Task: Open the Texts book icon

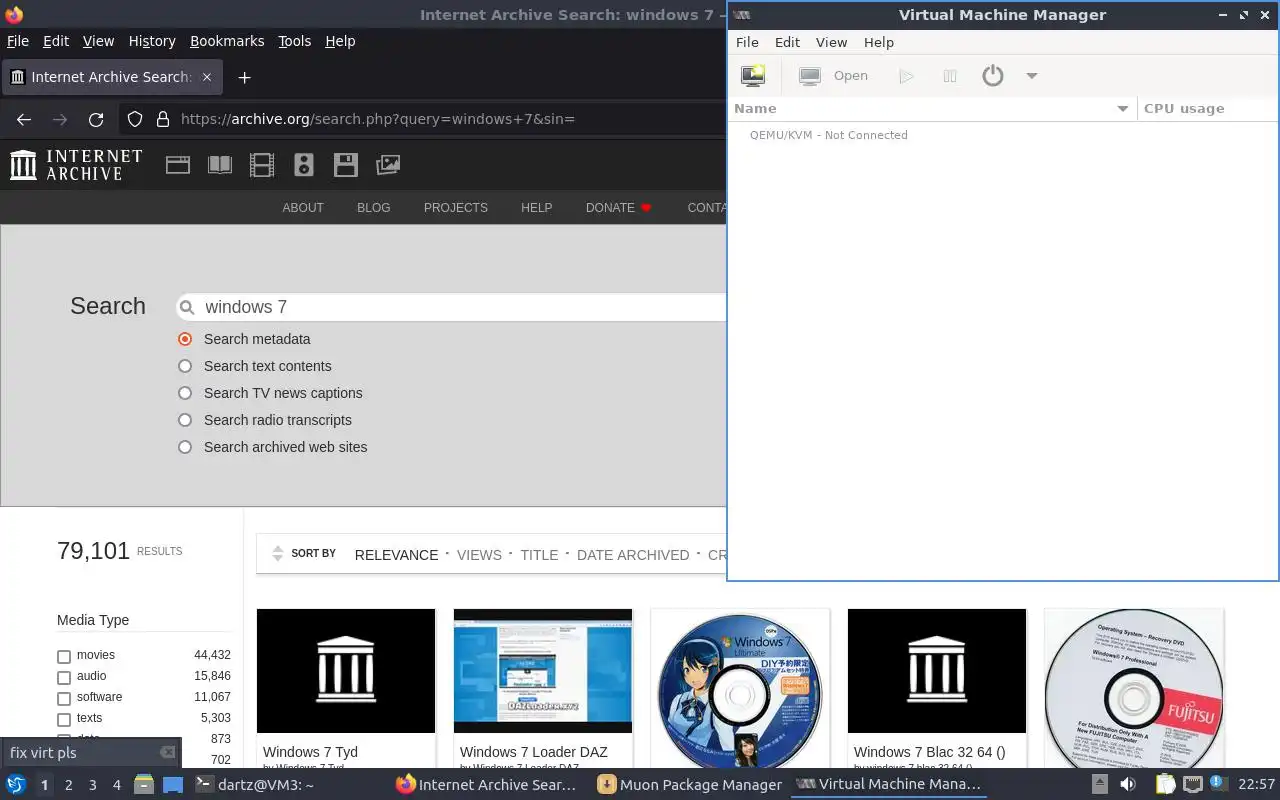Action: pyautogui.click(x=220, y=165)
